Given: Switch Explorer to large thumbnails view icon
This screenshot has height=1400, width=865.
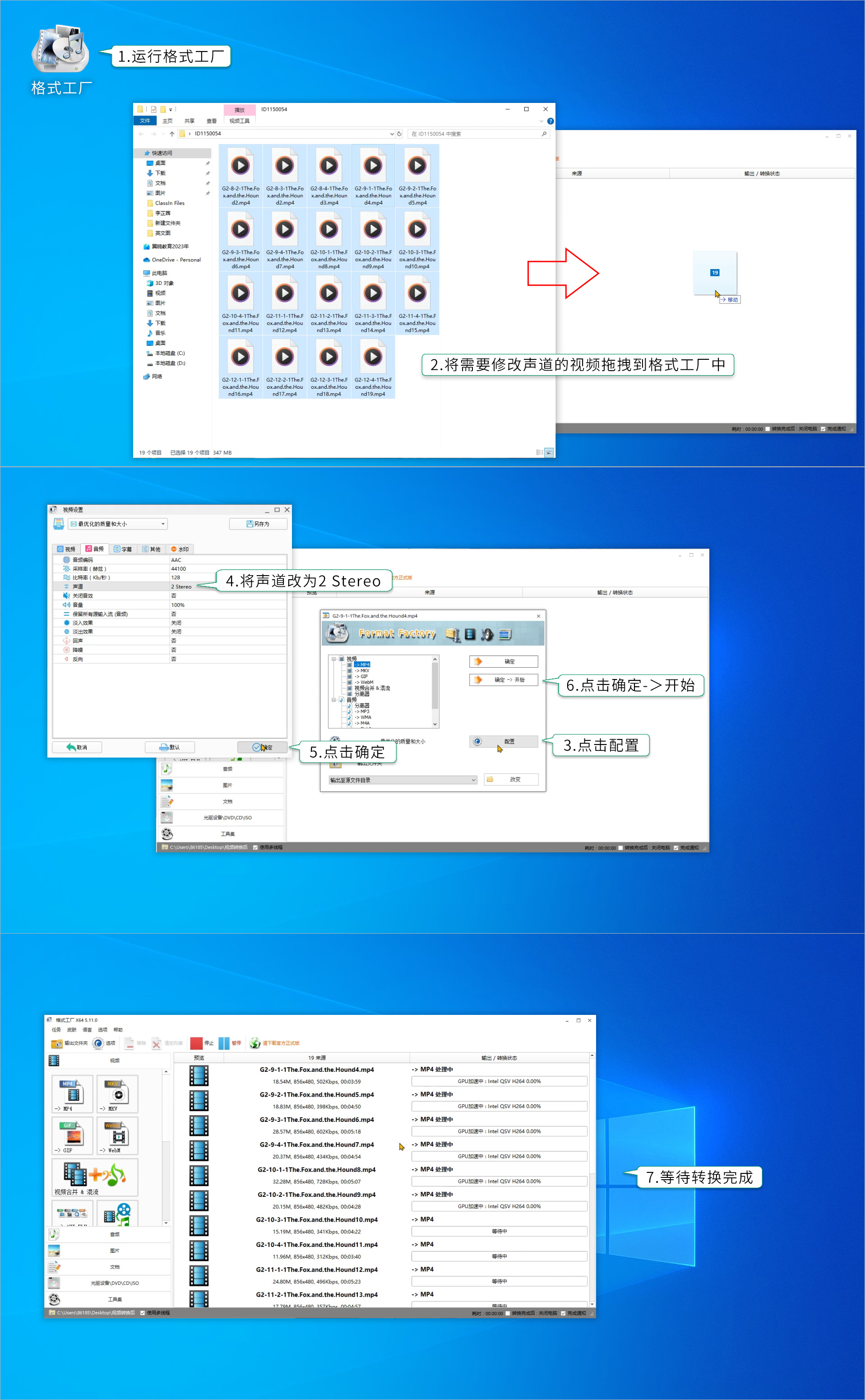Looking at the screenshot, I should tap(549, 452).
